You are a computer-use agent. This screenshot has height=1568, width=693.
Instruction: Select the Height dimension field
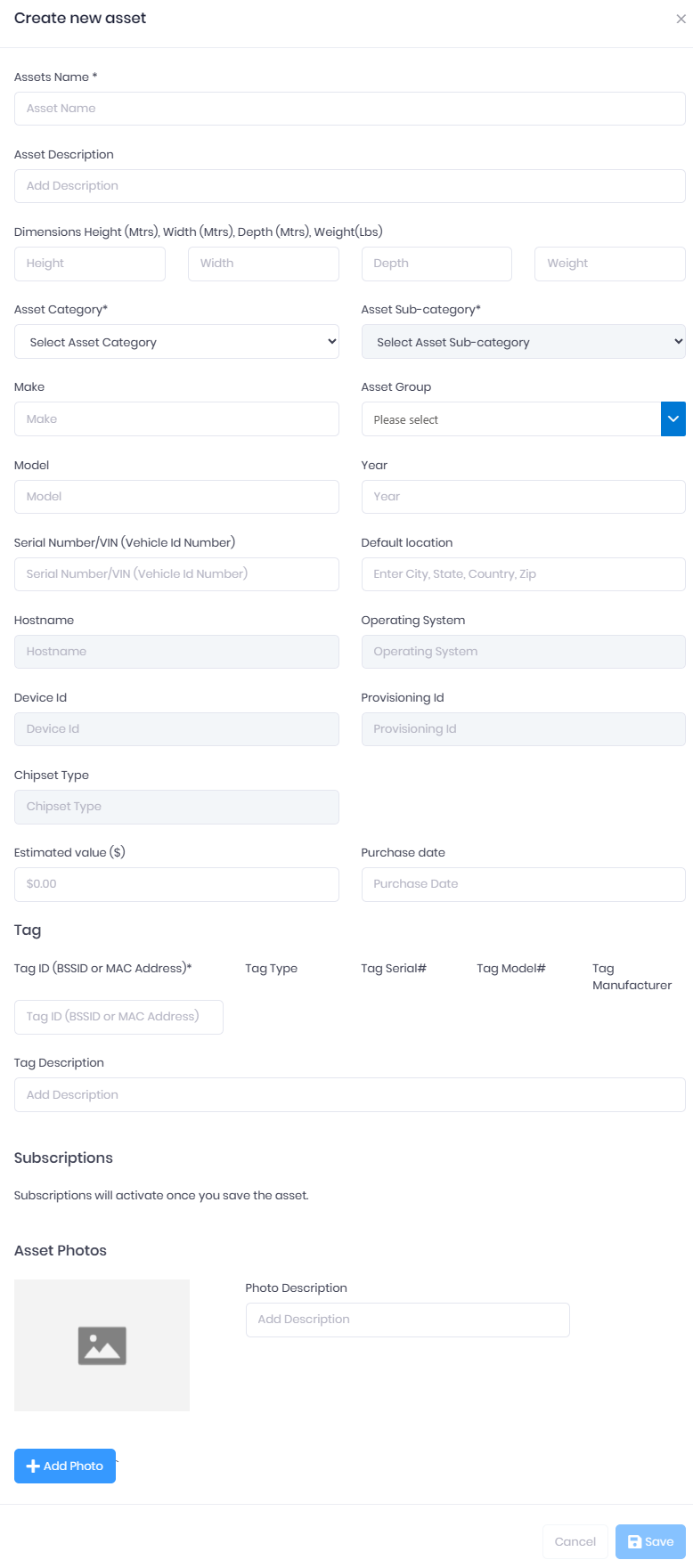click(89, 264)
